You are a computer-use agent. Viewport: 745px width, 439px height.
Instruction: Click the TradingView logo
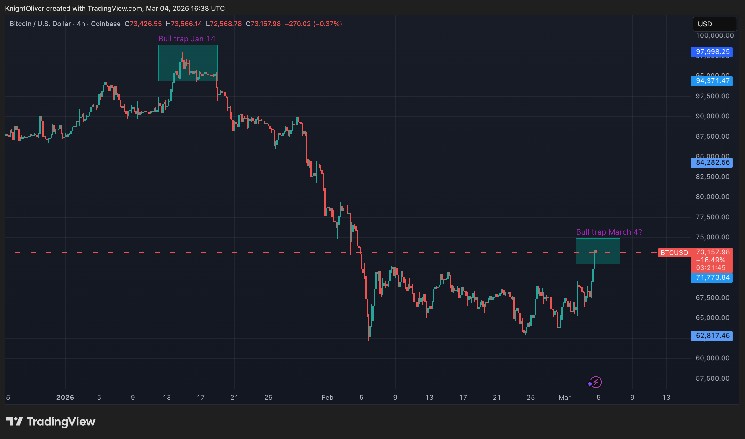click(x=50, y=421)
